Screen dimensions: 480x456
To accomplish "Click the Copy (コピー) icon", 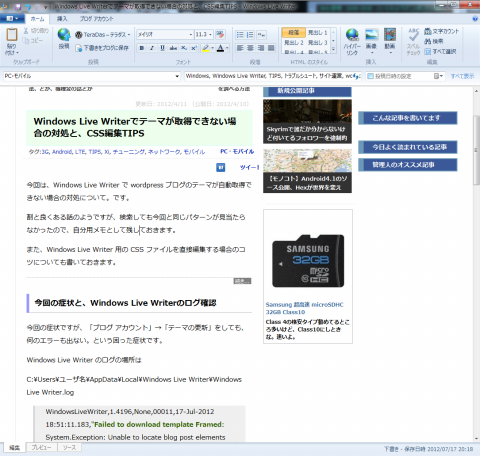I will tap(26, 41).
